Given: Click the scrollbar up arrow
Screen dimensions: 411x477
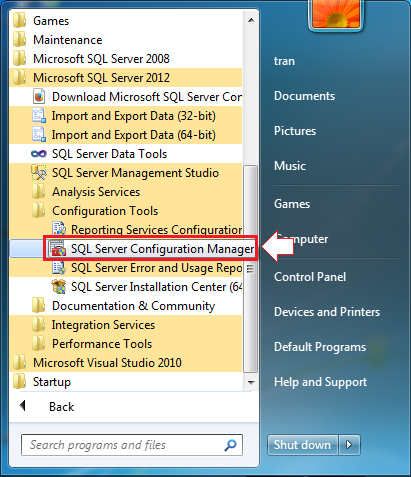Looking at the screenshot, I should 251,20.
